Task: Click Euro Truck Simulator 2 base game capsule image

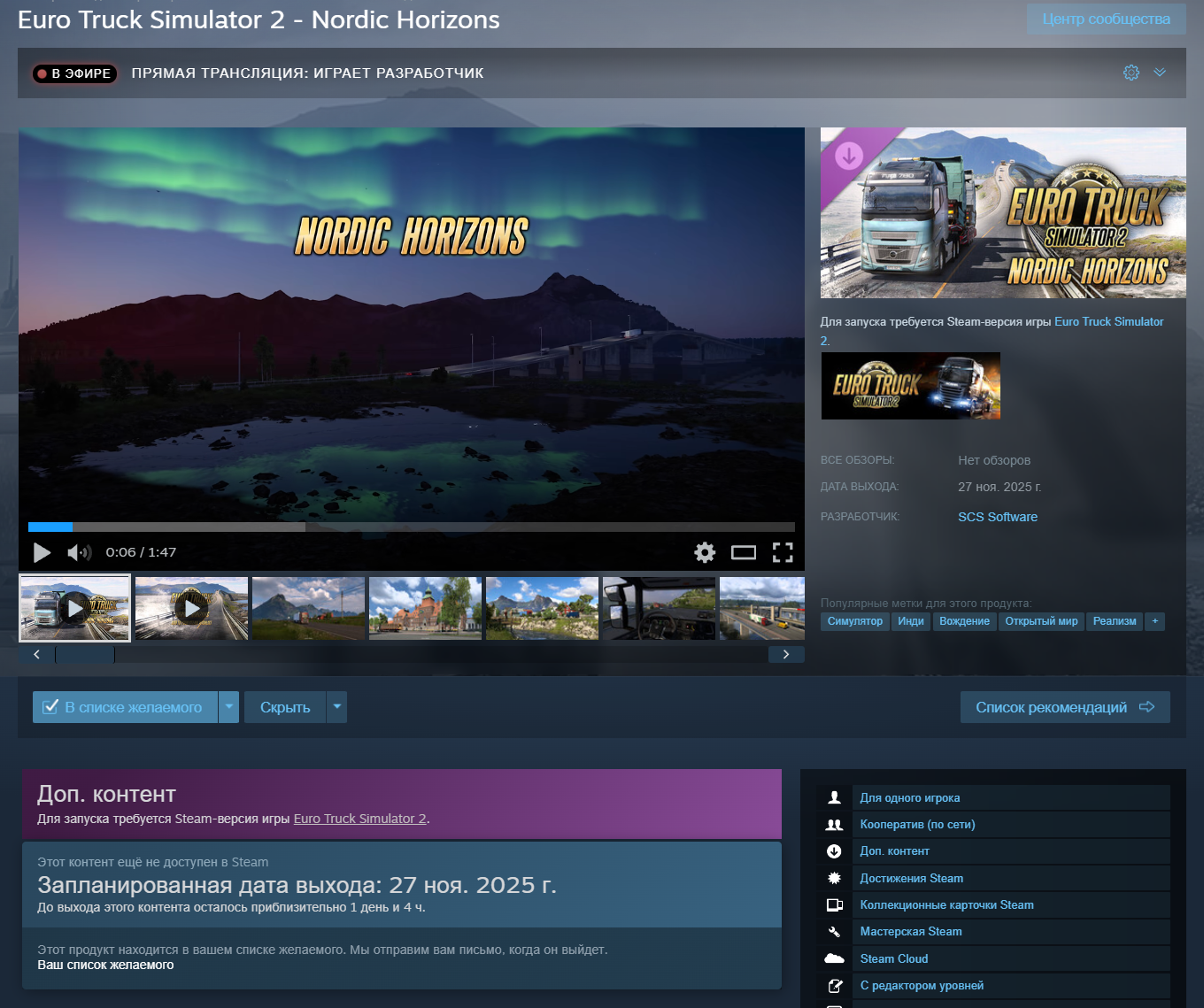Action: pyautogui.click(x=911, y=386)
